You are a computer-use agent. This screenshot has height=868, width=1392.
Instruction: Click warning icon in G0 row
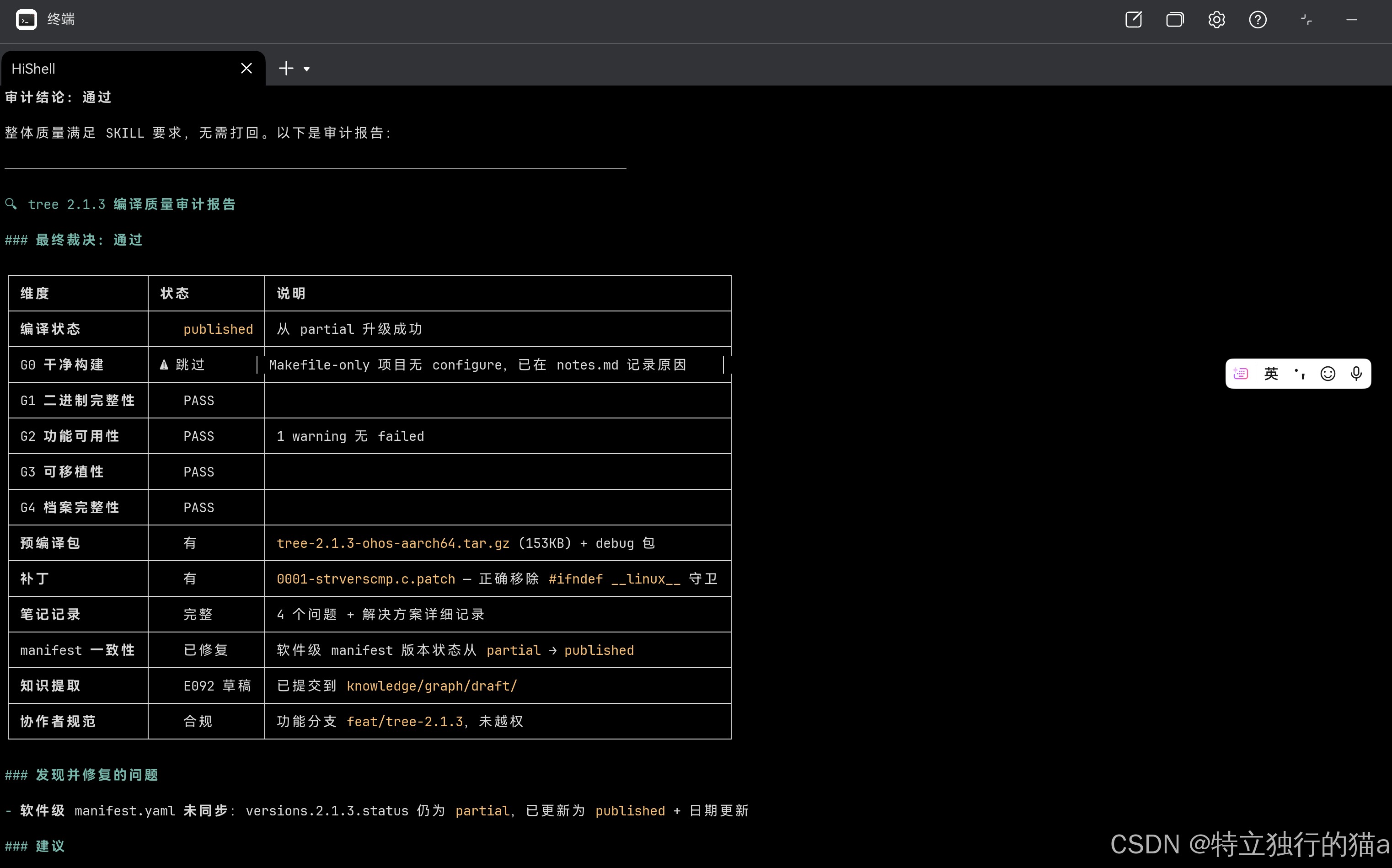(x=164, y=364)
